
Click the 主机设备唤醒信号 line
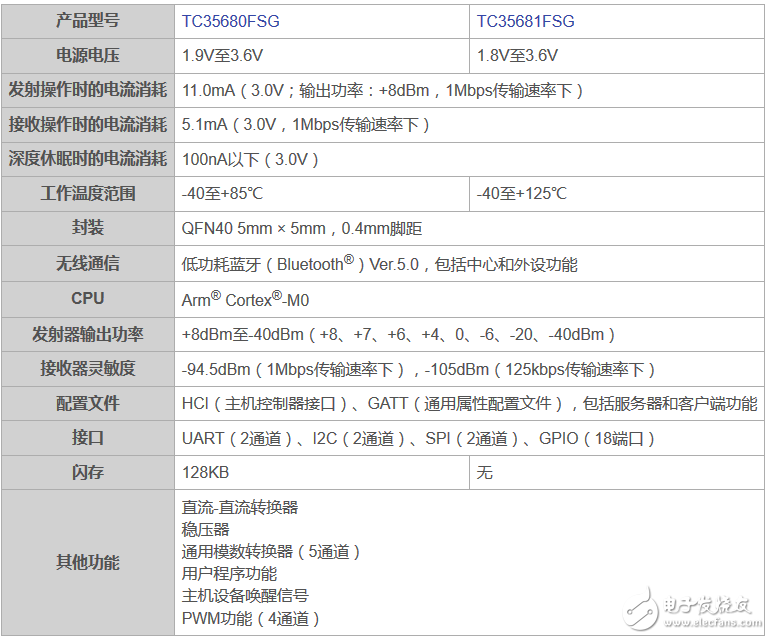point(245,596)
